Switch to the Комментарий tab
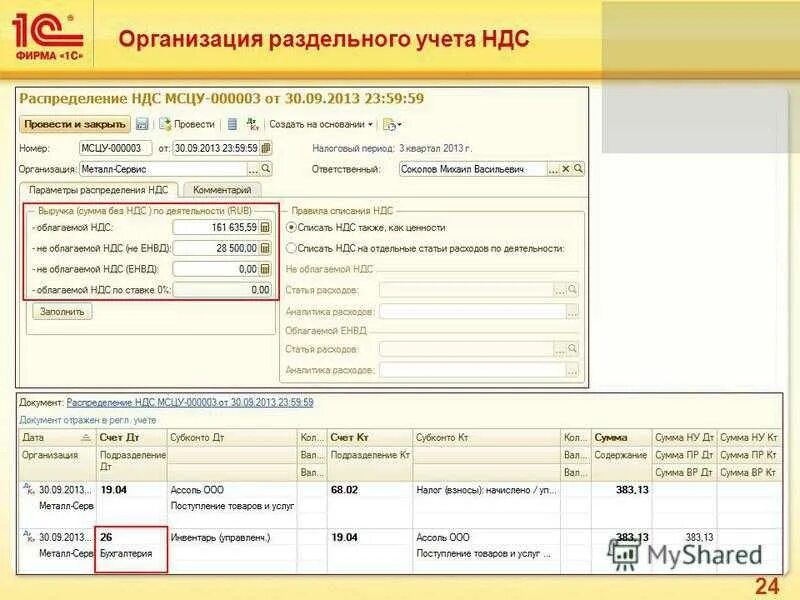Viewport: 800px width, 600px height. (222, 190)
